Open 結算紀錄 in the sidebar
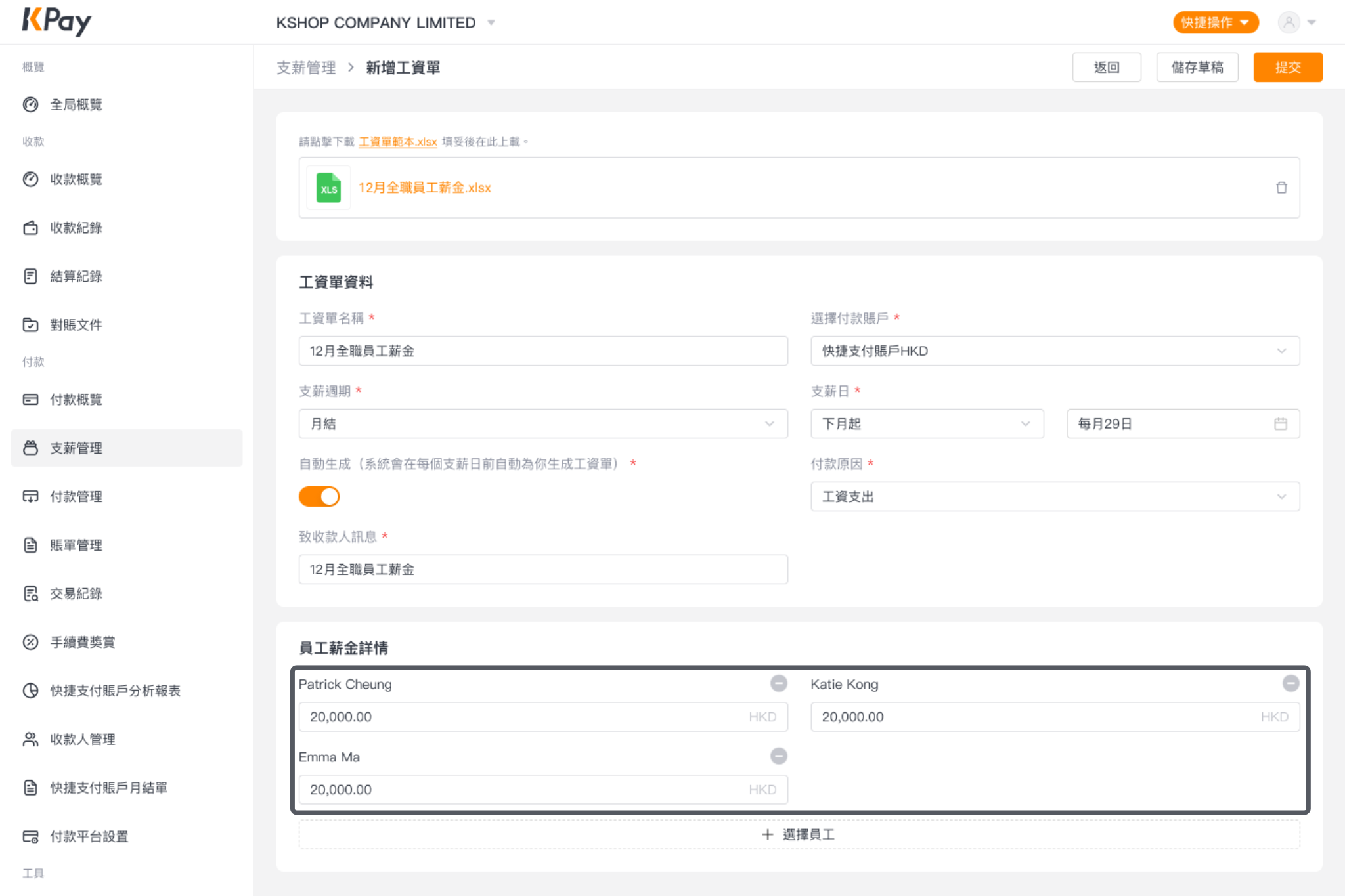1345x896 pixels. click(127, 276)
